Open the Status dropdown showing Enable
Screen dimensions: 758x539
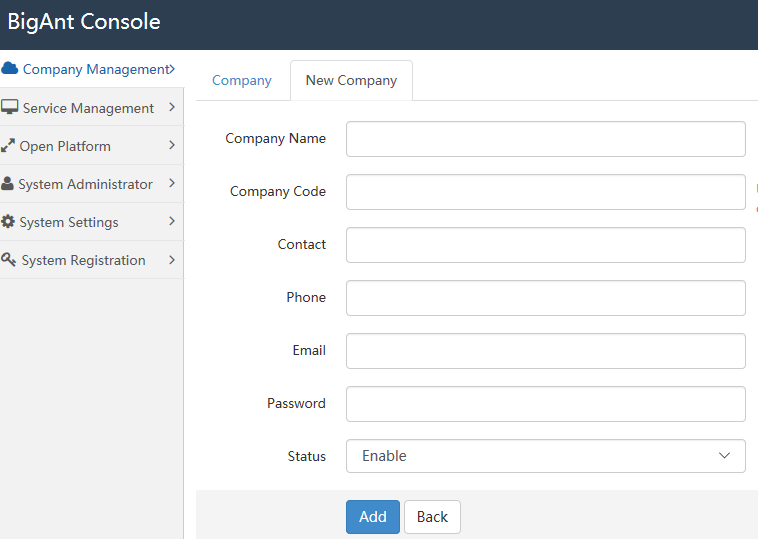(x=545, y=456)
